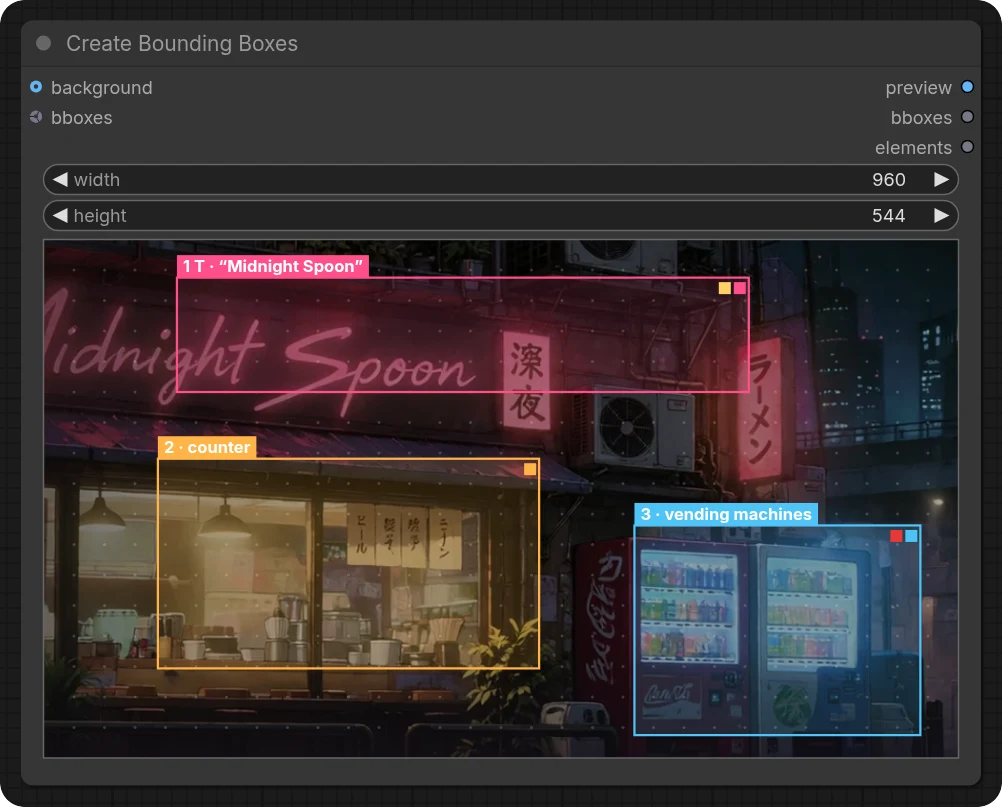Viewport: 1002px width, 807px height.
Task: Click the "background" input label
Action: coord(102,88)
